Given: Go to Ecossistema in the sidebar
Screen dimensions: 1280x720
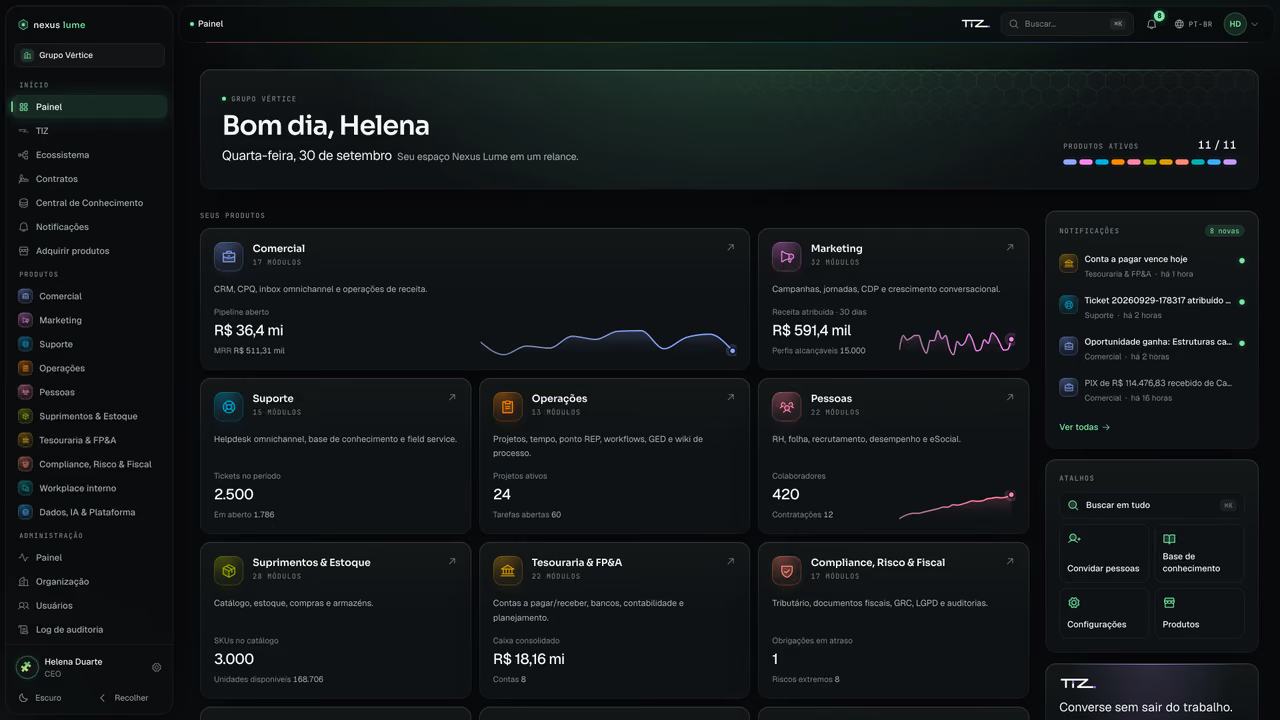Looking at the screenshot, I should click(x=90, y=155).
